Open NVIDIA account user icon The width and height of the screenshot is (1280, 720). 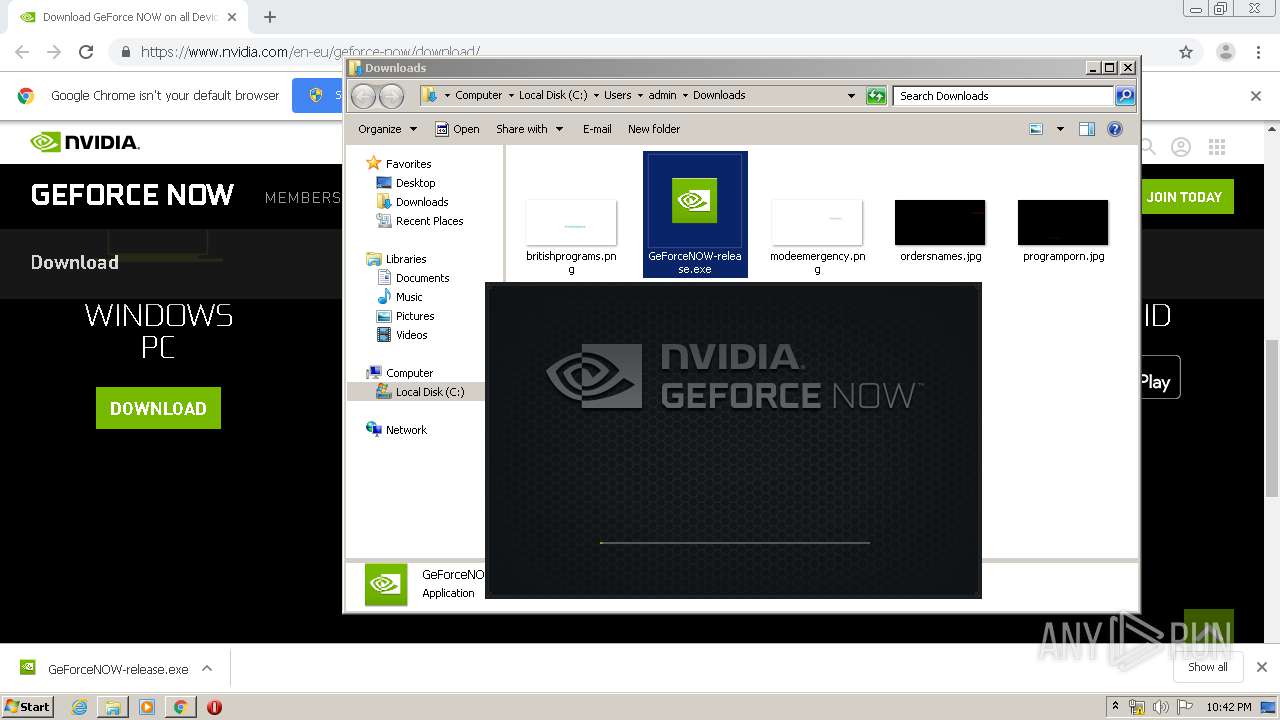coord(1181,147)
